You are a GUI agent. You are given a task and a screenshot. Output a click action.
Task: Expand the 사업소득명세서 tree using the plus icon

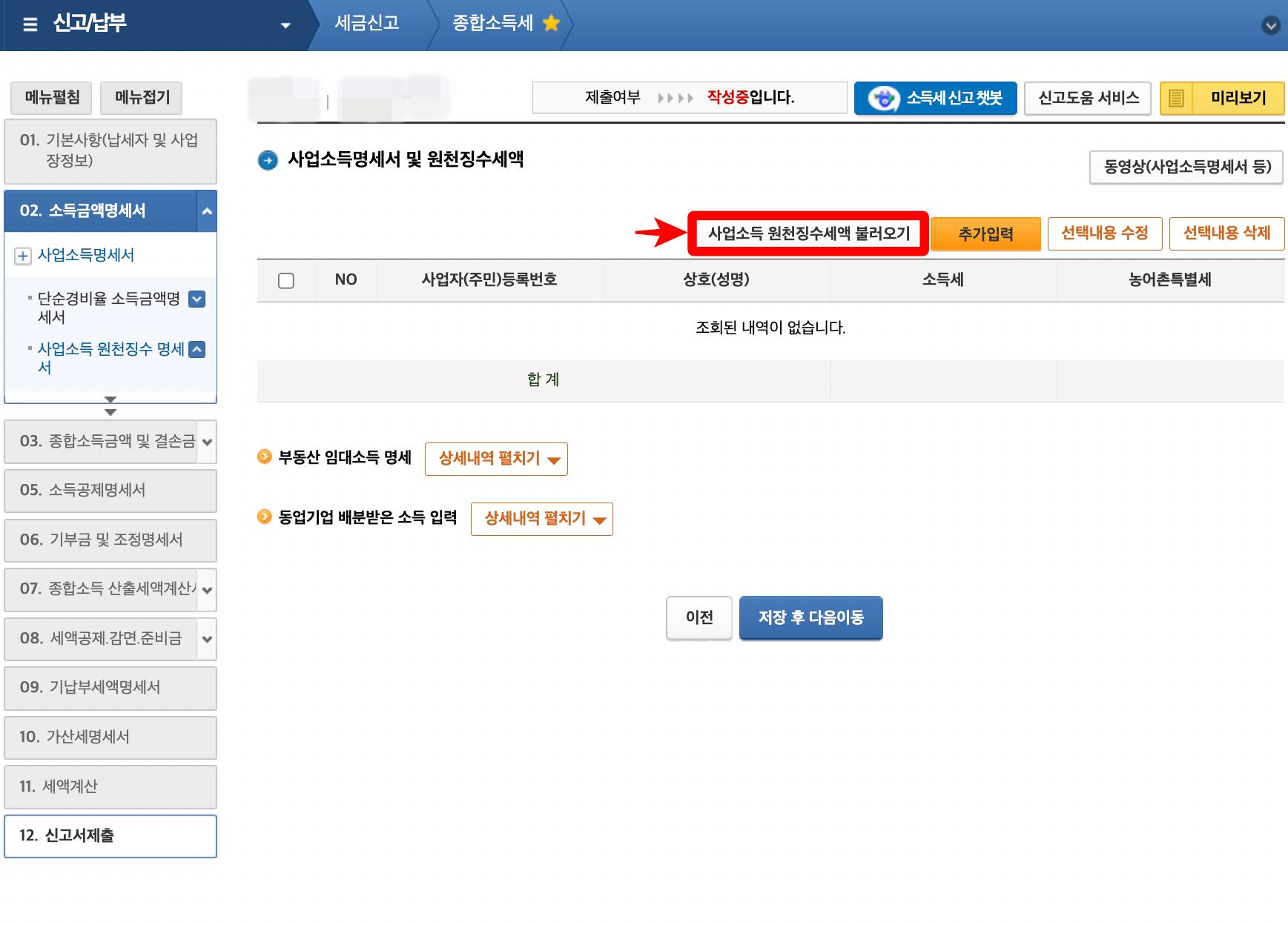pyautogui.click(x=22, y=255)
